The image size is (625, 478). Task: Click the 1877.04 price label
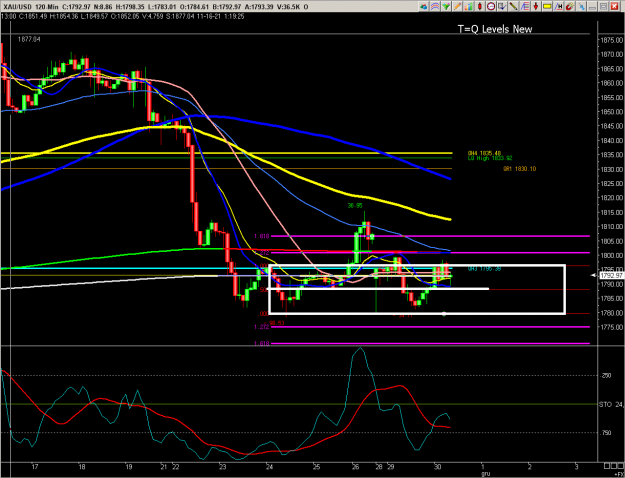pos(29,39)
